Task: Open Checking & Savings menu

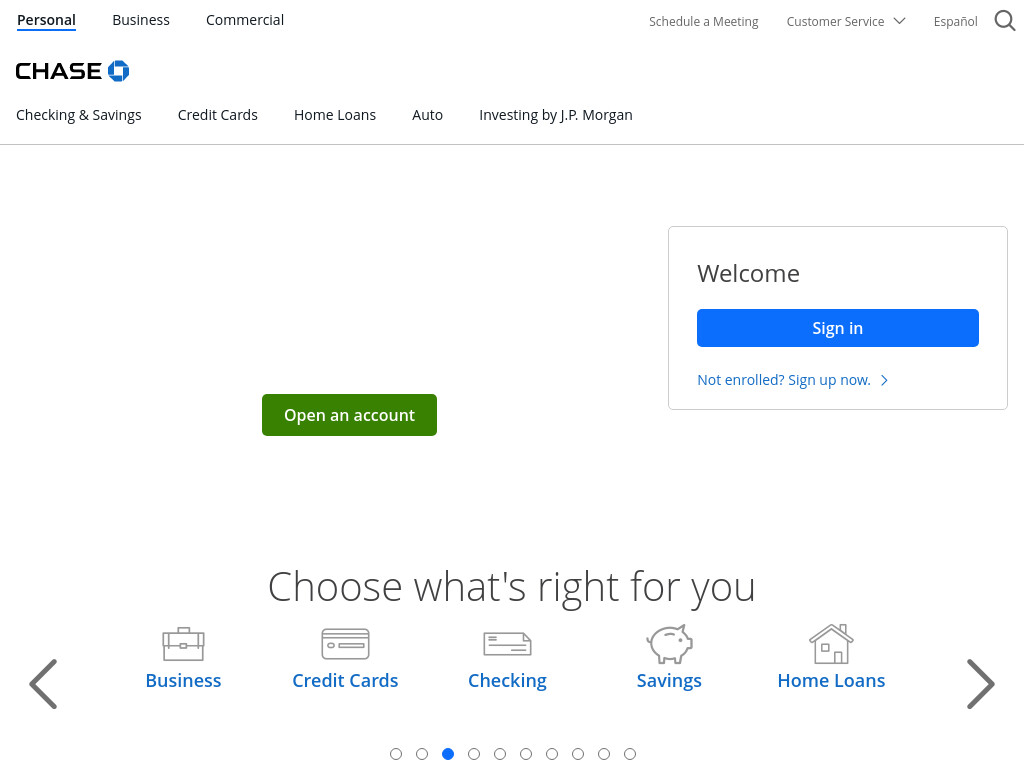Action: [x=78, y=115]
